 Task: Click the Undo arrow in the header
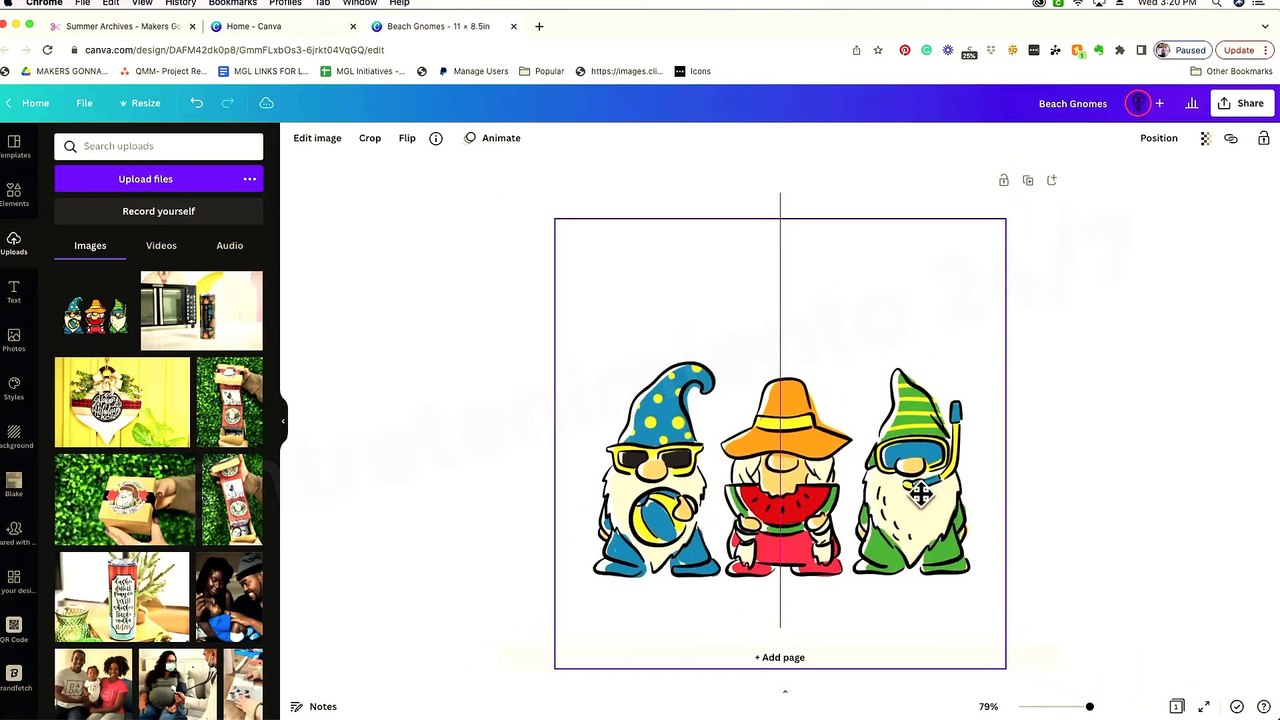196,103
